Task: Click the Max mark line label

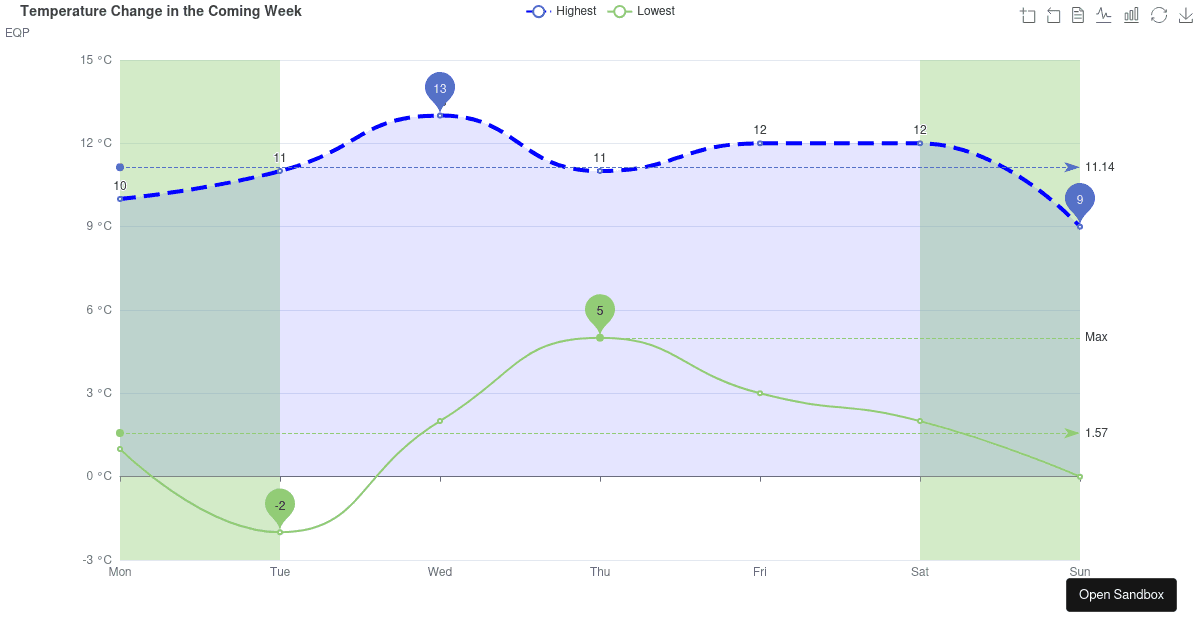Action: click(1096, 337)
